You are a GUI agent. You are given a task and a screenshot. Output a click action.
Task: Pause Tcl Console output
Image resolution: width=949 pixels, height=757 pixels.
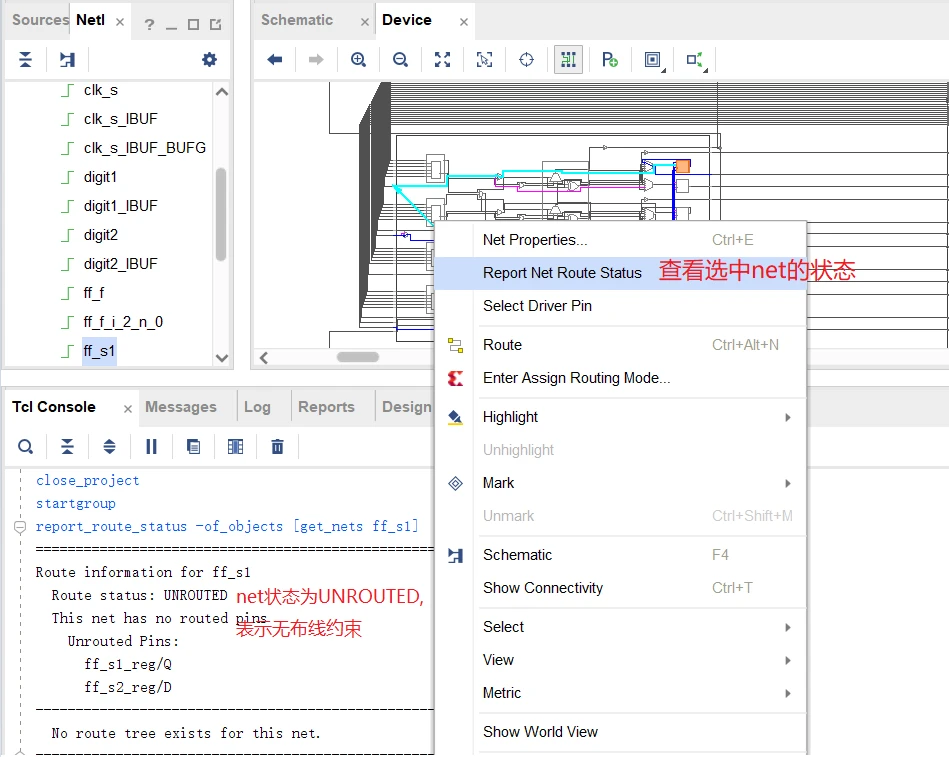(x=151, y=447)
